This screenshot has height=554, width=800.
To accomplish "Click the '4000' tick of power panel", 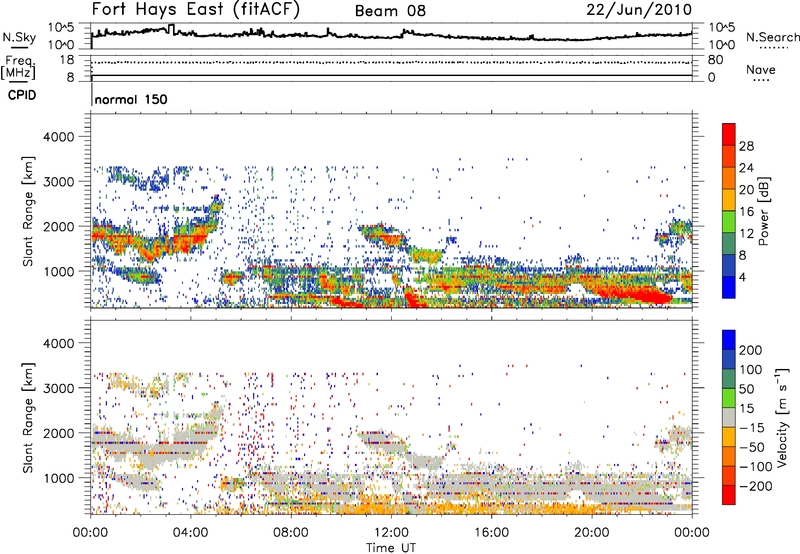I will click(58, 137).
